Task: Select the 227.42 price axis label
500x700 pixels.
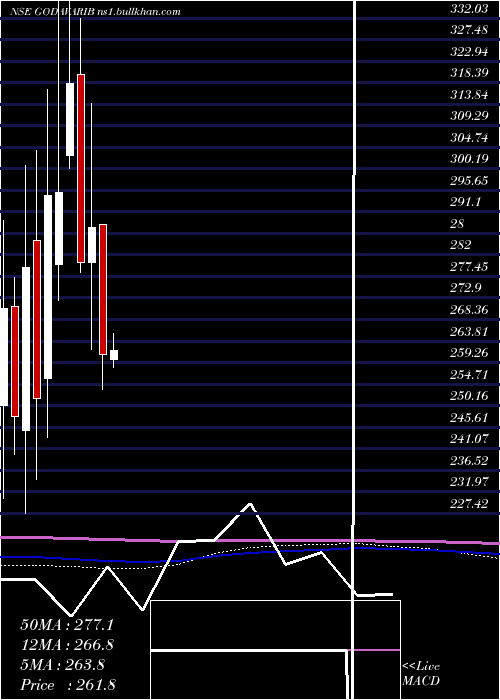Action: tap(469, 504)
